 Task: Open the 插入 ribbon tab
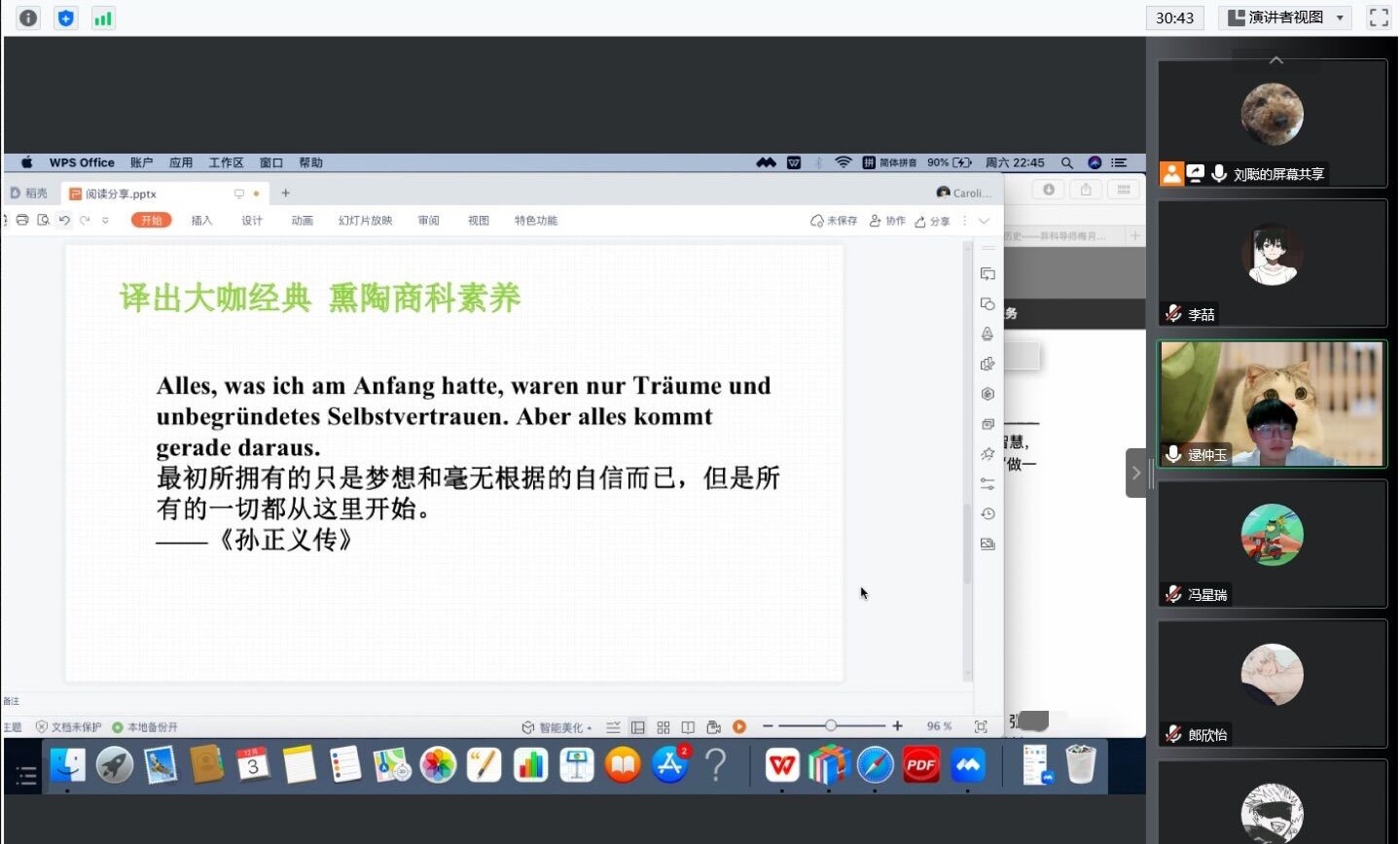[201, 221]
